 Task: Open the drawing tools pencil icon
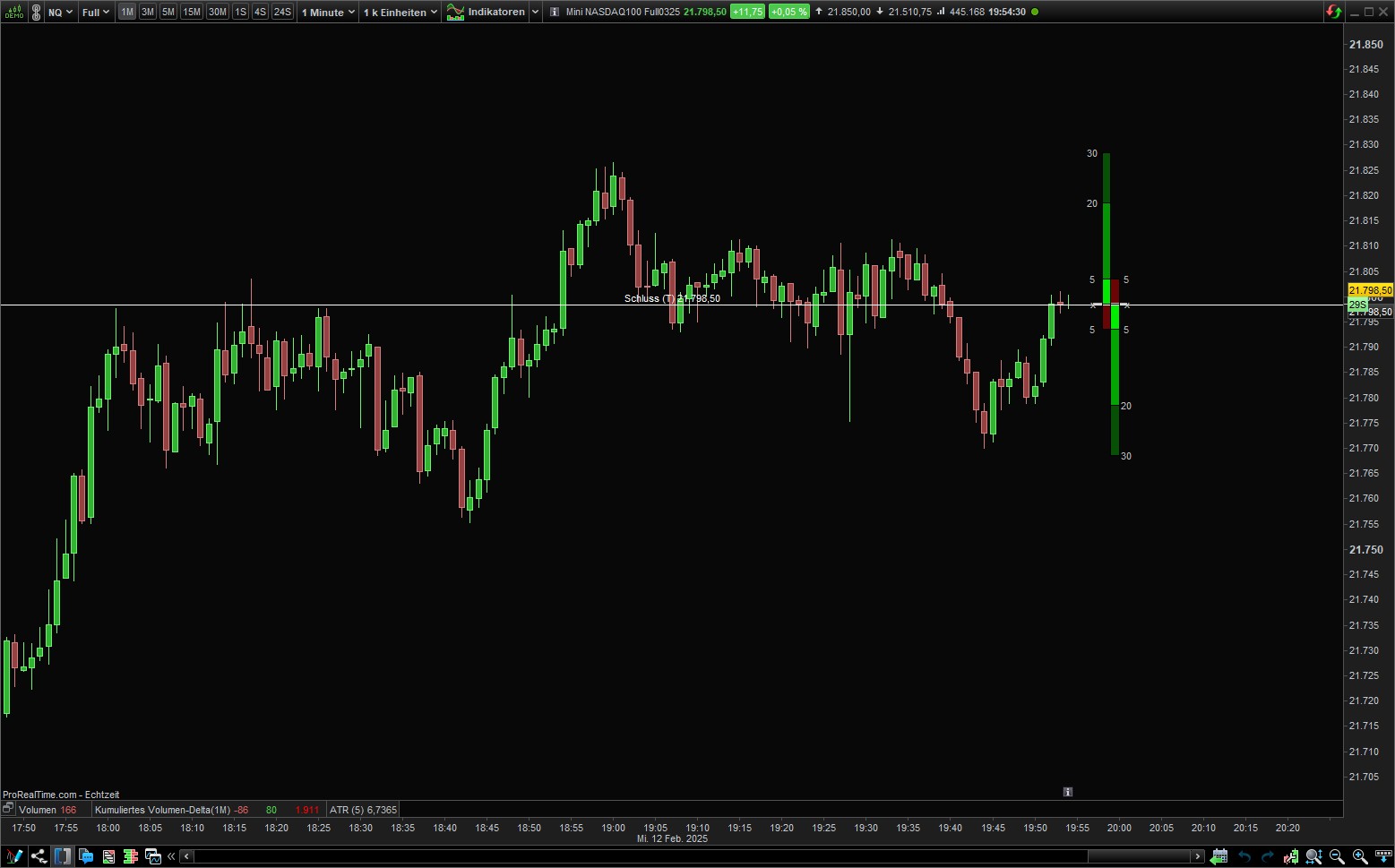13,856
